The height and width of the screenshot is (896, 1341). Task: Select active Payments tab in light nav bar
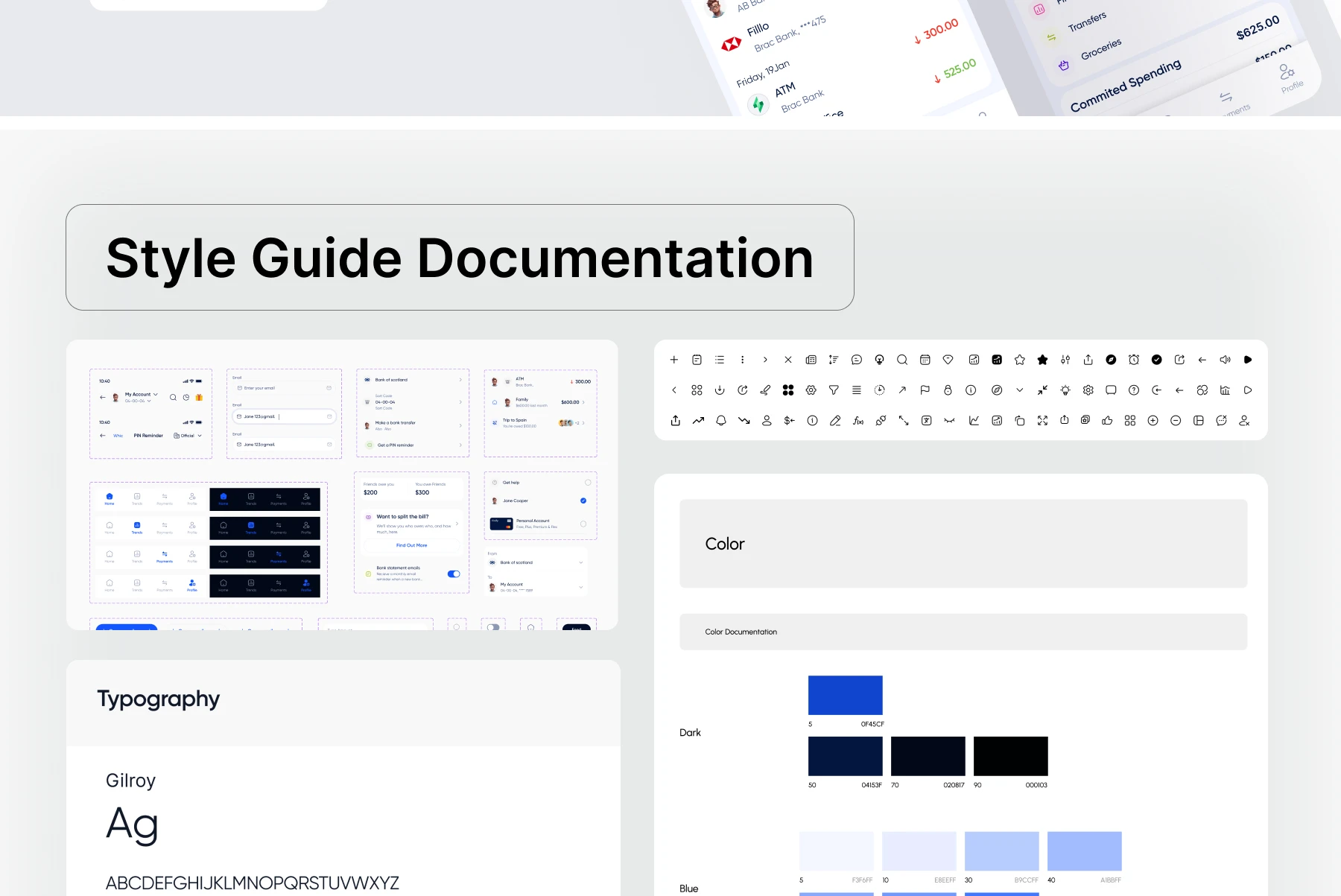(165, 556)
